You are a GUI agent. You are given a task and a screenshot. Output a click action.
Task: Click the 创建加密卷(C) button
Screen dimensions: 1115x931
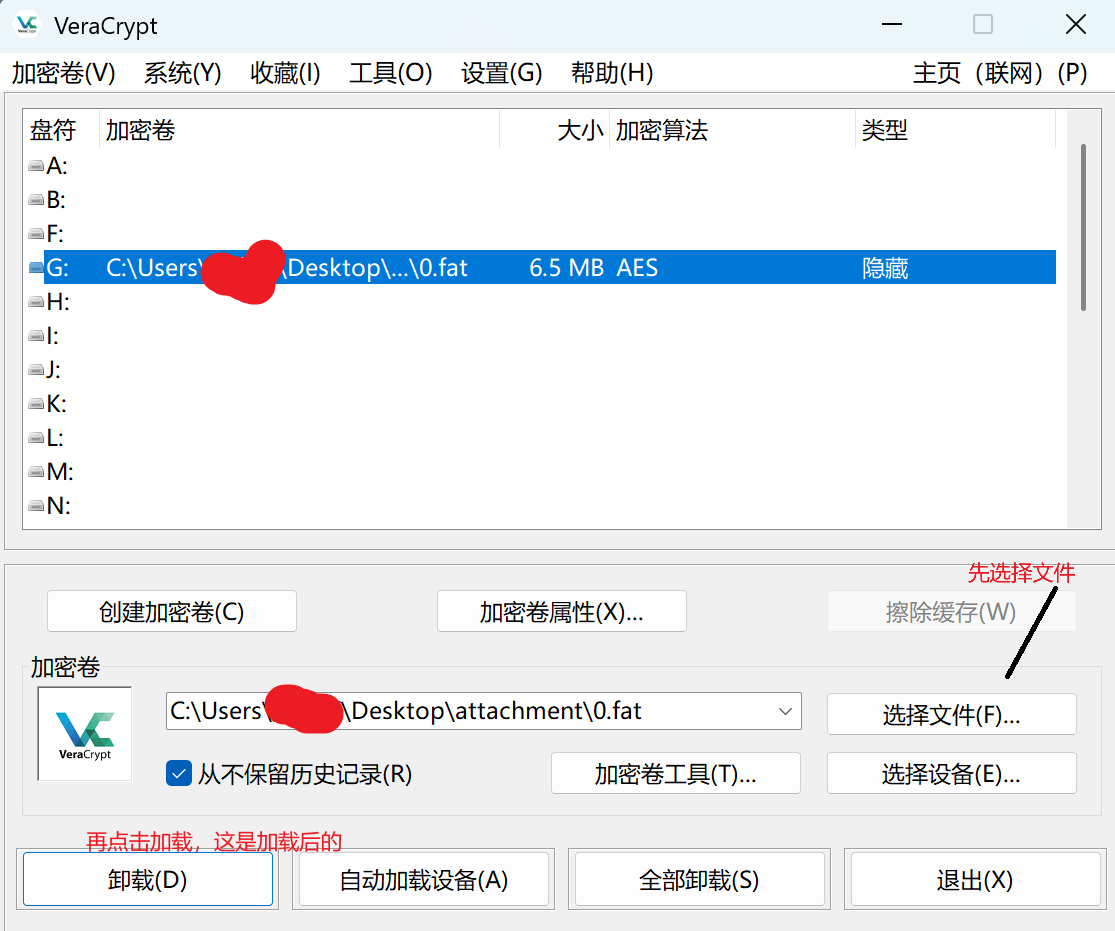[171, 612]
